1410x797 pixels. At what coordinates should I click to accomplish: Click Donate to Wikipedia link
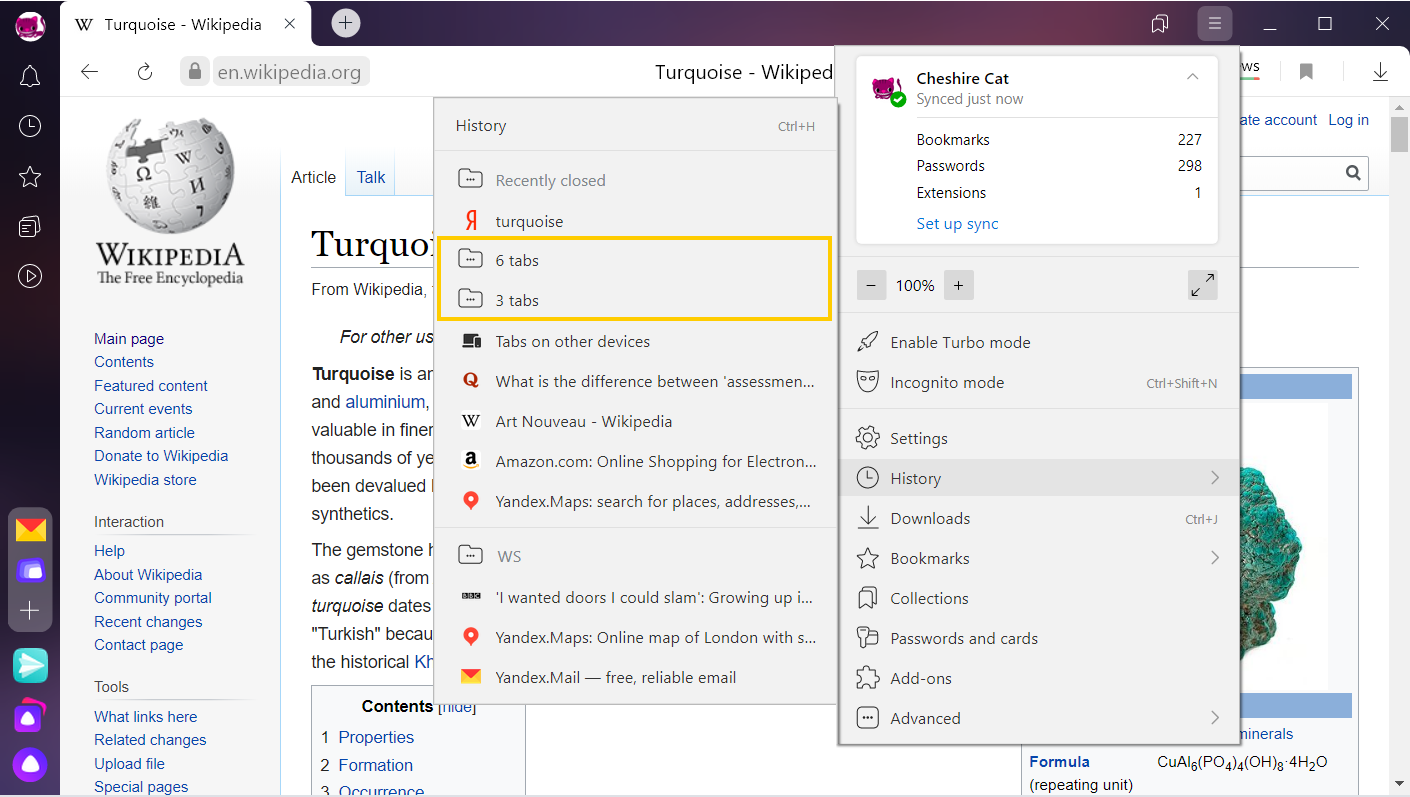click(x=161, y=456)
